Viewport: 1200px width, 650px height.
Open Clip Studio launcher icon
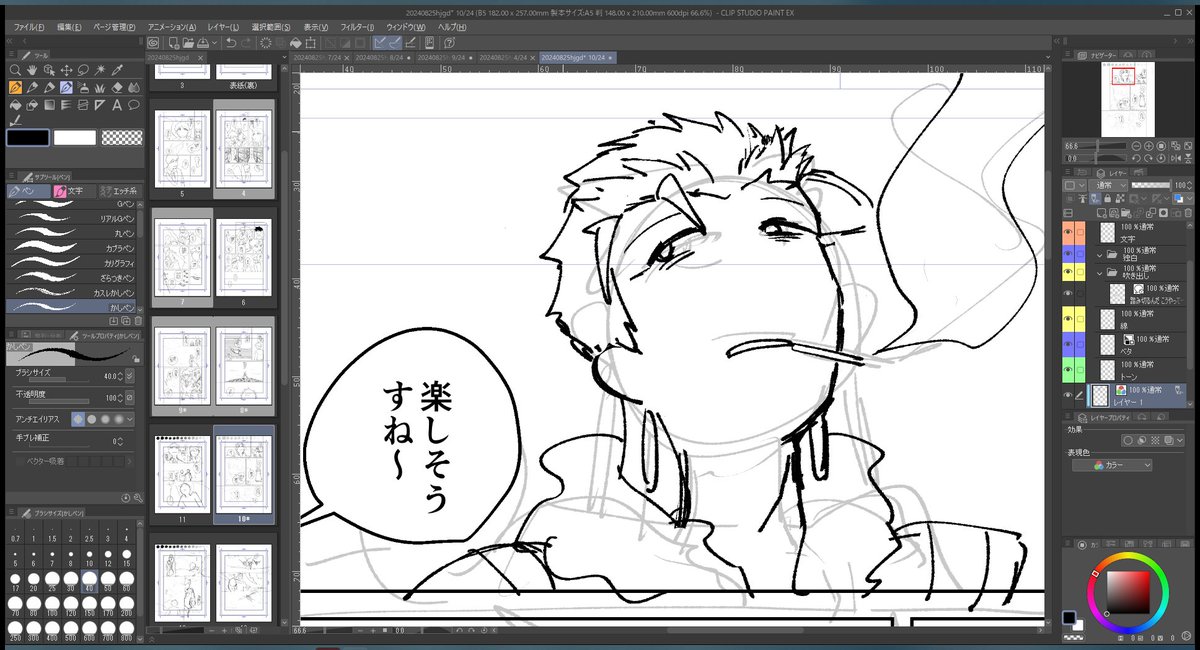click(x=153, y=43)
